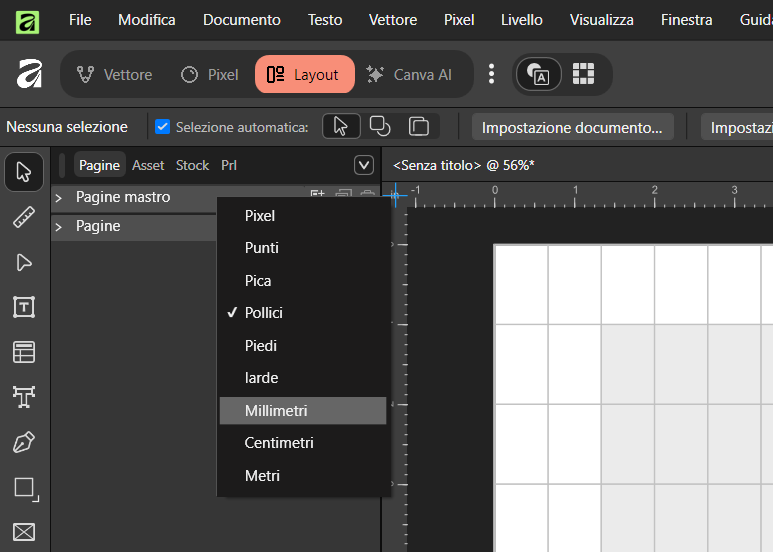Screen dimensions: 773x552
Task: Expand the Pagine mastro section
Action: pos(59,198)
